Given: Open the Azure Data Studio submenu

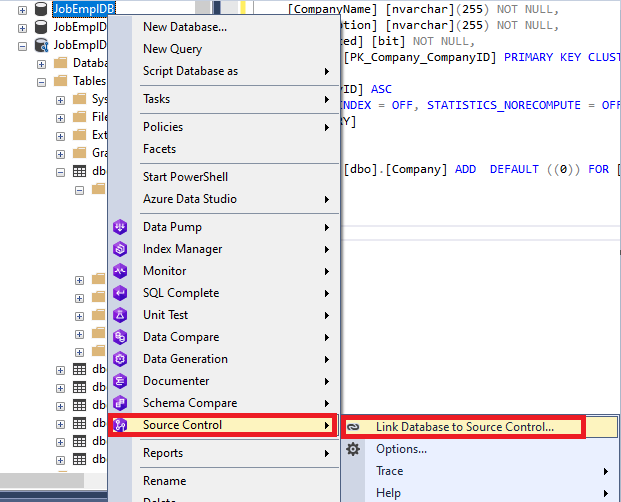Looking at the screenshot, I should coord(224,199).
